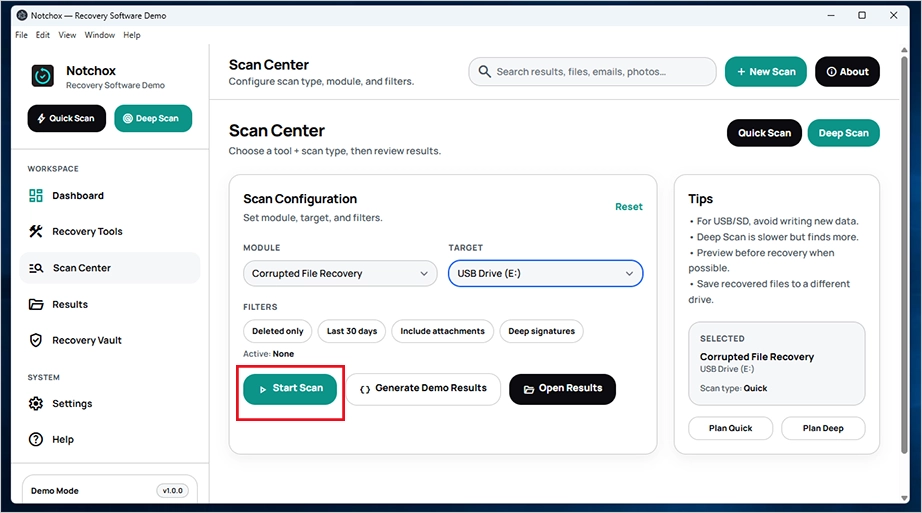The height and width of the screenshot is (513, 922).
Task: Open the Window menu
Action: [99, 35]
